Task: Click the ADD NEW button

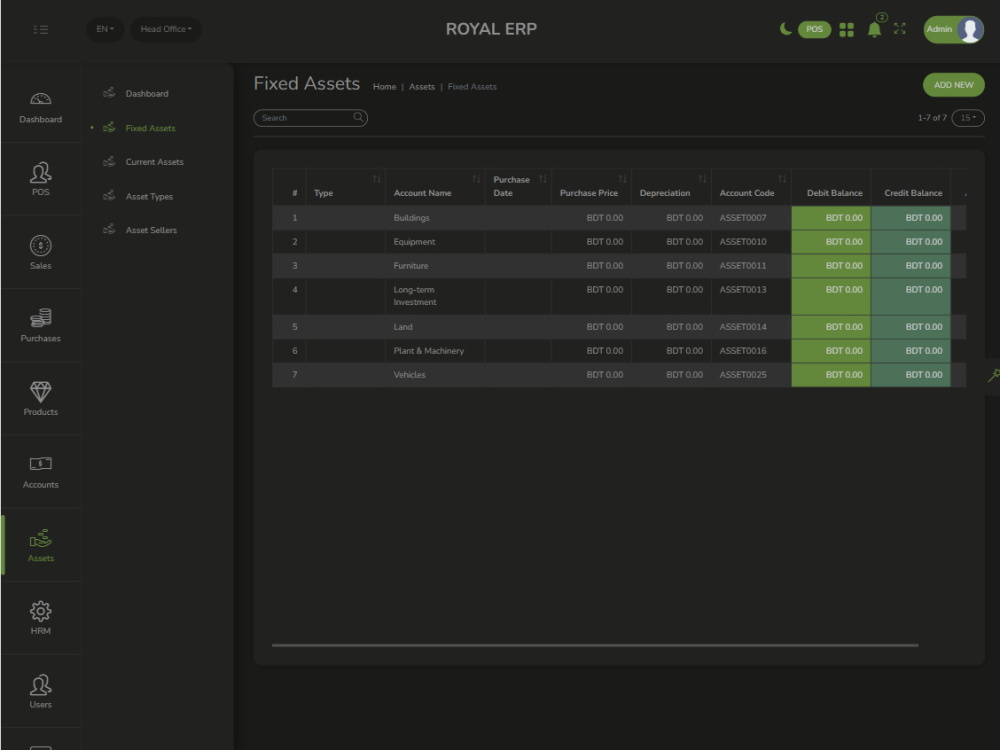Action: [953, 85]
